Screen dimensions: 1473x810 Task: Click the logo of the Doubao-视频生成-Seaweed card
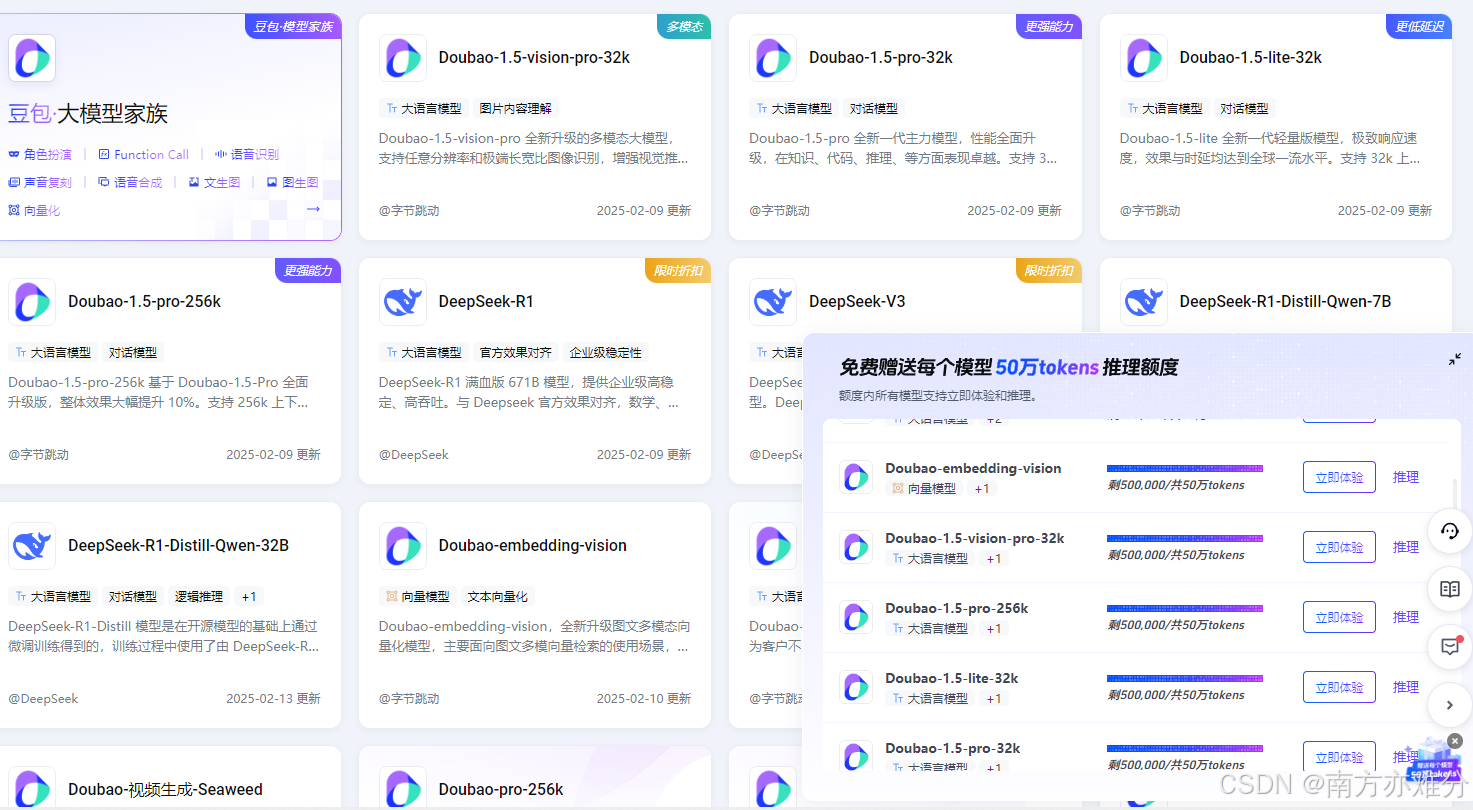32,788
